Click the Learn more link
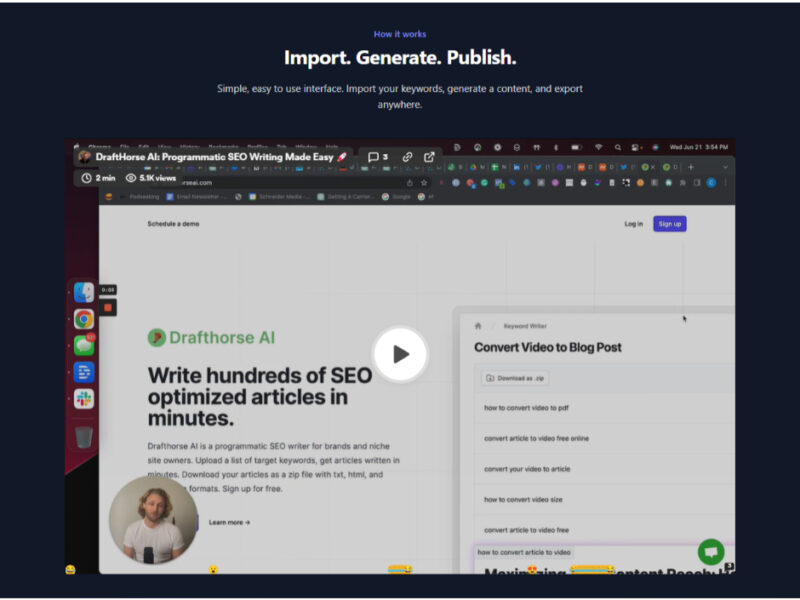 click(229, 522)
